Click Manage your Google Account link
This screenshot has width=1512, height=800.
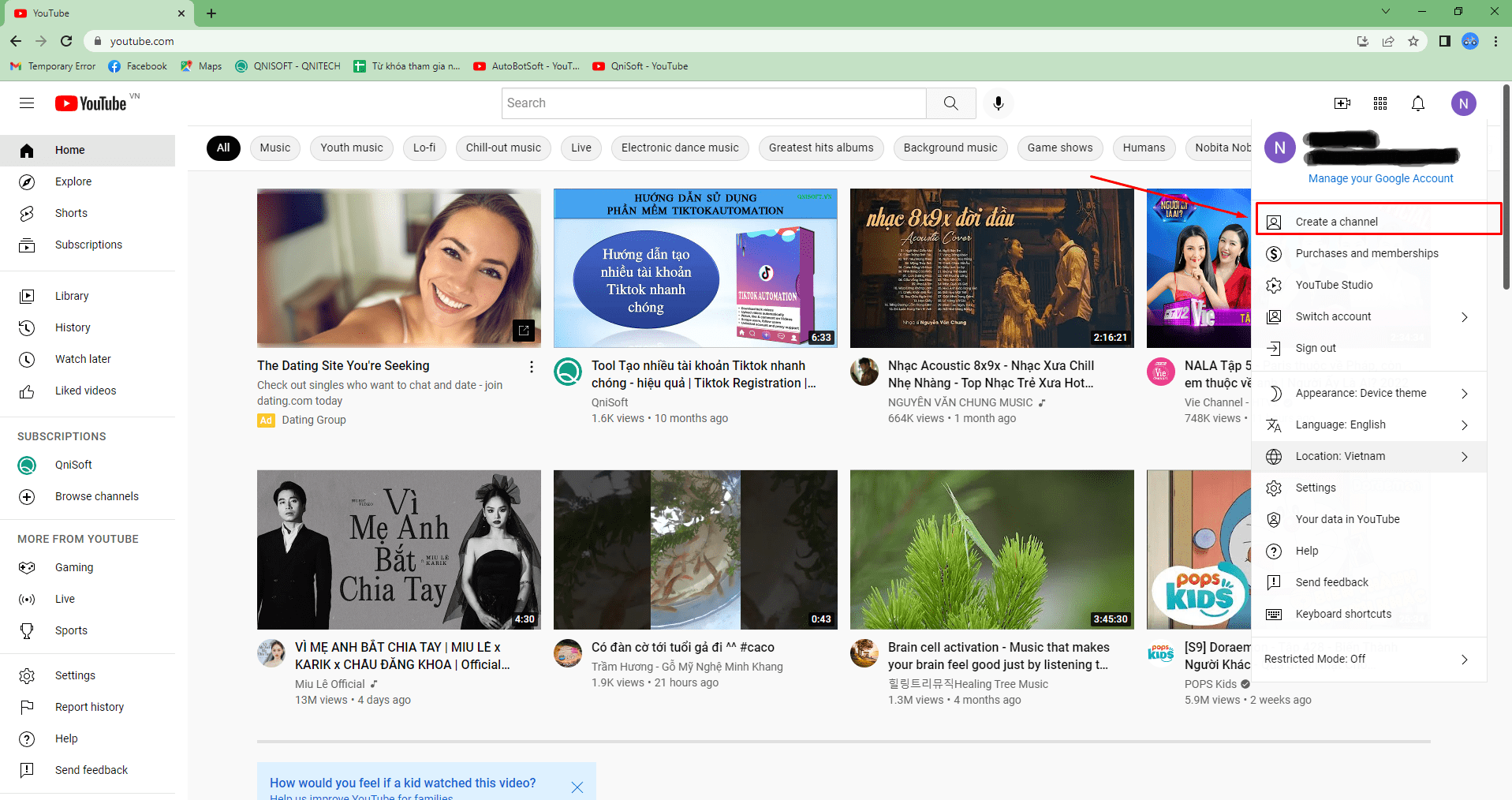[1380, 178]
